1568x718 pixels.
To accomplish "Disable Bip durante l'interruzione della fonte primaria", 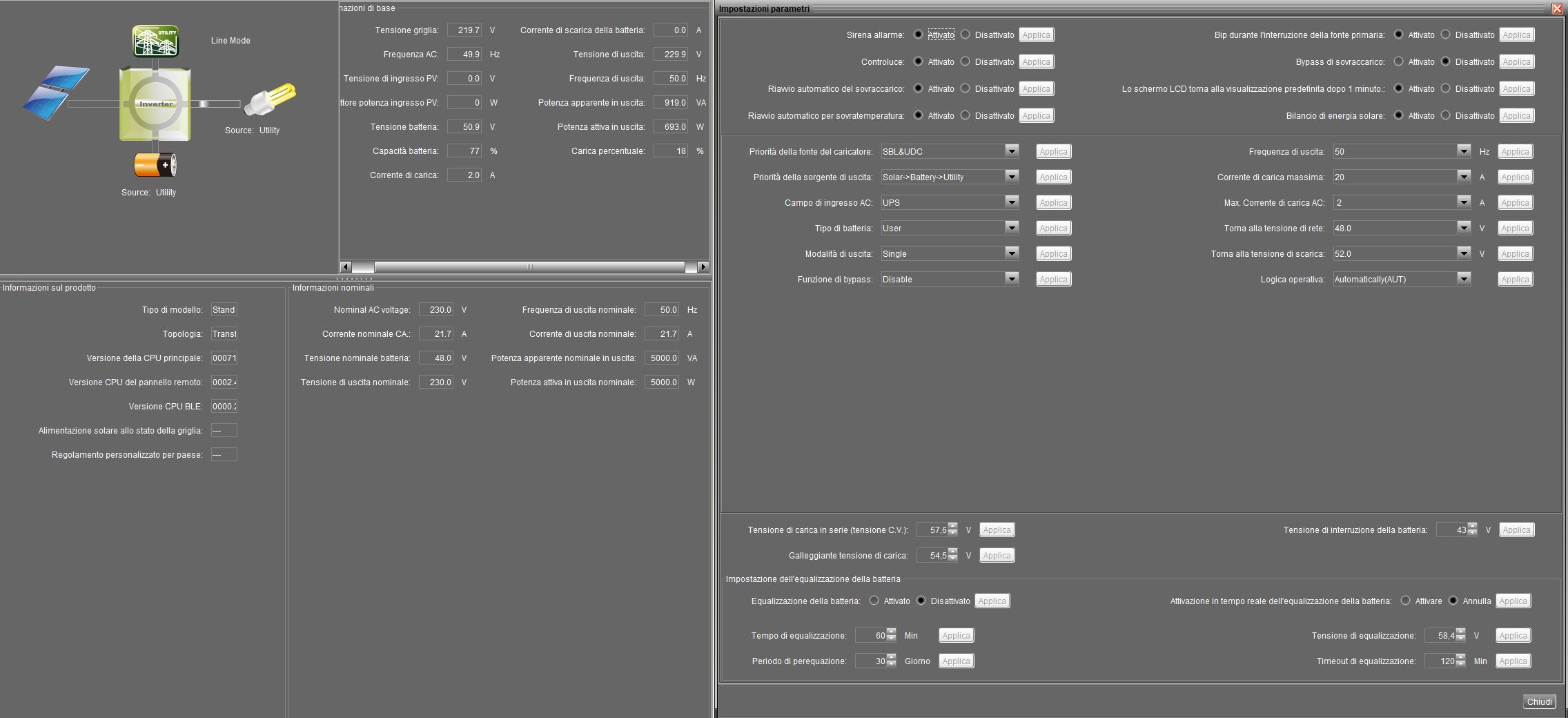I will tap(1446, 35).
